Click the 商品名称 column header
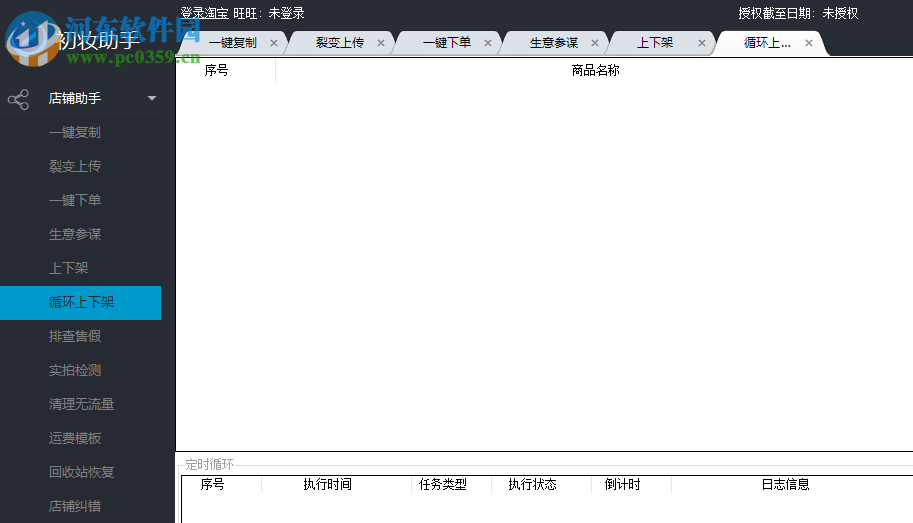The height and width of the screenshot is (523, 913). [x=595, y=70]
